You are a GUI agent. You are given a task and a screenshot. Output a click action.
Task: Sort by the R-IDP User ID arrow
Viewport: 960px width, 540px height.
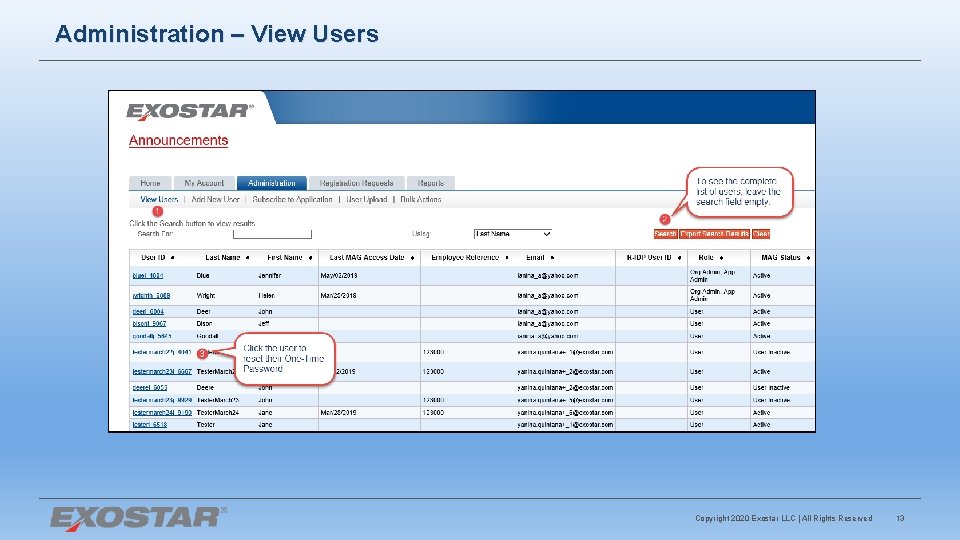(x=680, y=258)
